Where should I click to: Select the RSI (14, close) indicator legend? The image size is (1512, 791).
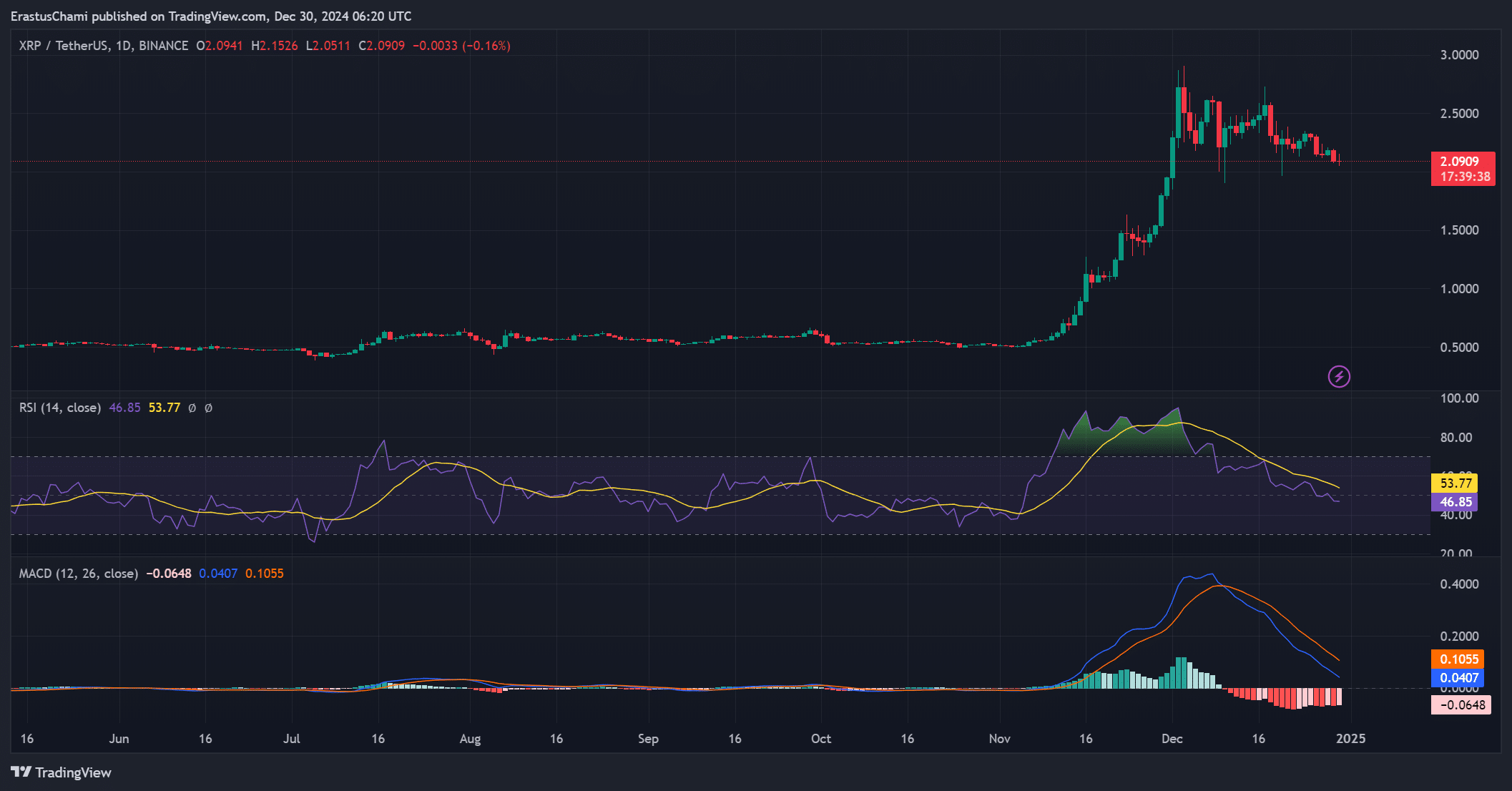tap(60, 408)
